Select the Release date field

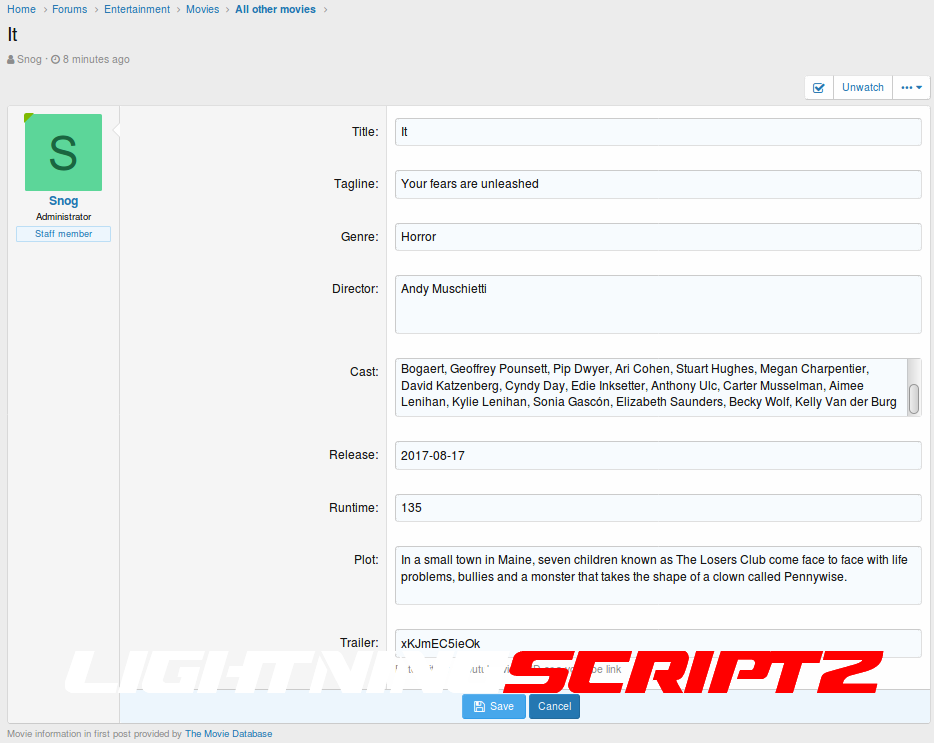click(x=657, y=456)
